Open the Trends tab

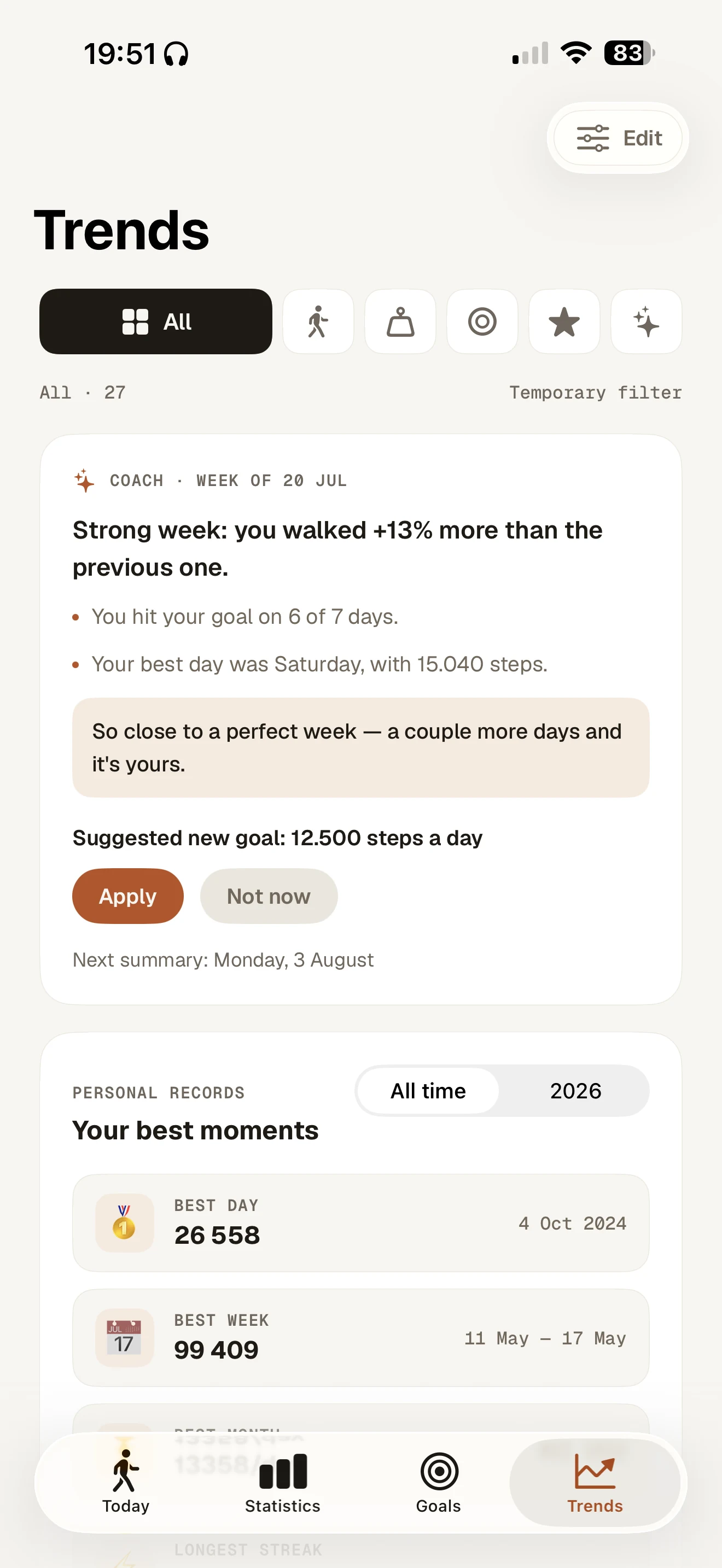tap(595, 1482)
